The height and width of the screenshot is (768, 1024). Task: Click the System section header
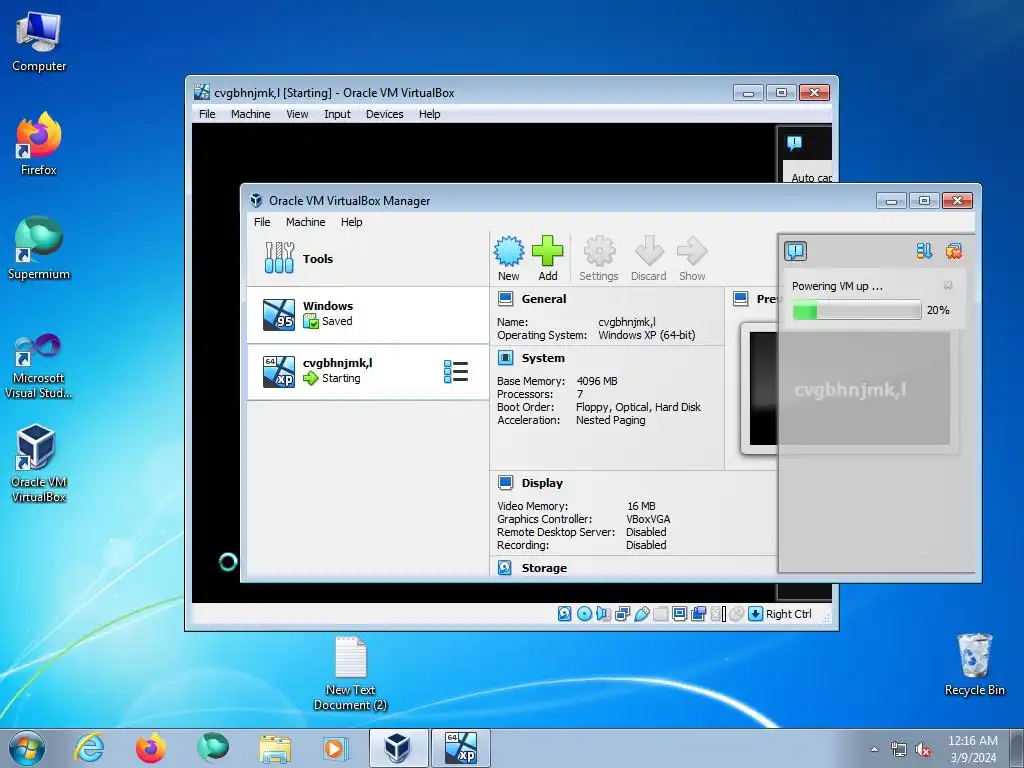tap(543, 358)
